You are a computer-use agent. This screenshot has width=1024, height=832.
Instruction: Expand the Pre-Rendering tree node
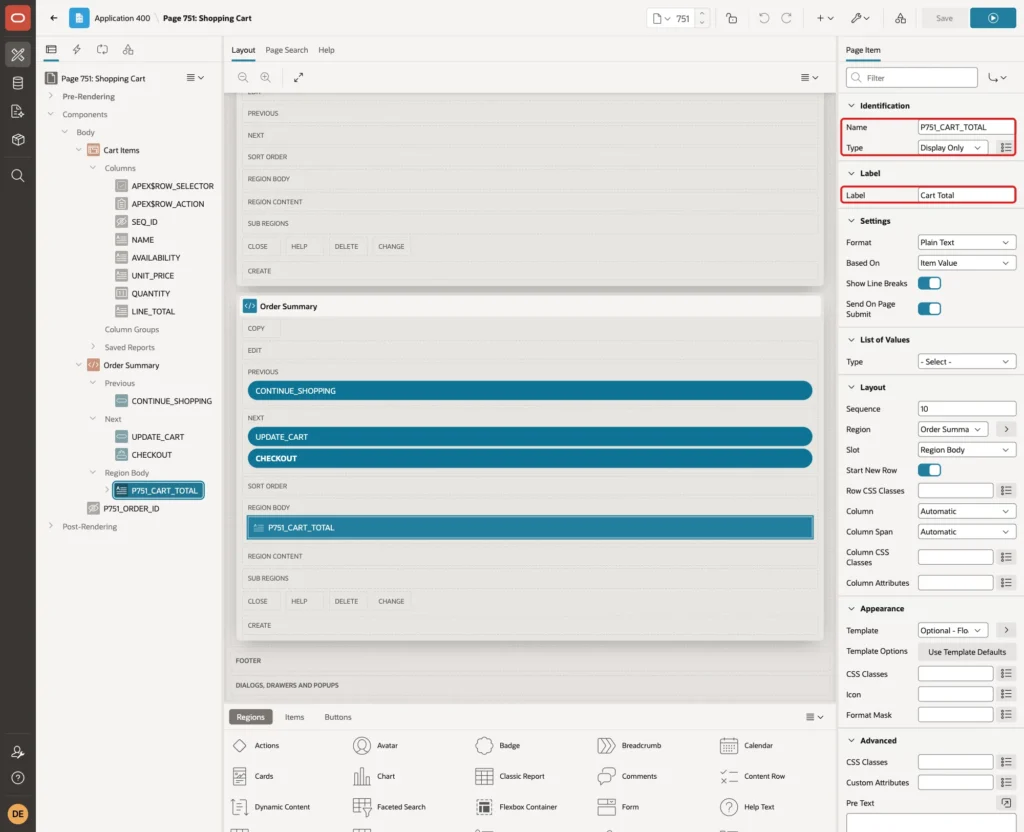click(51, 96)
